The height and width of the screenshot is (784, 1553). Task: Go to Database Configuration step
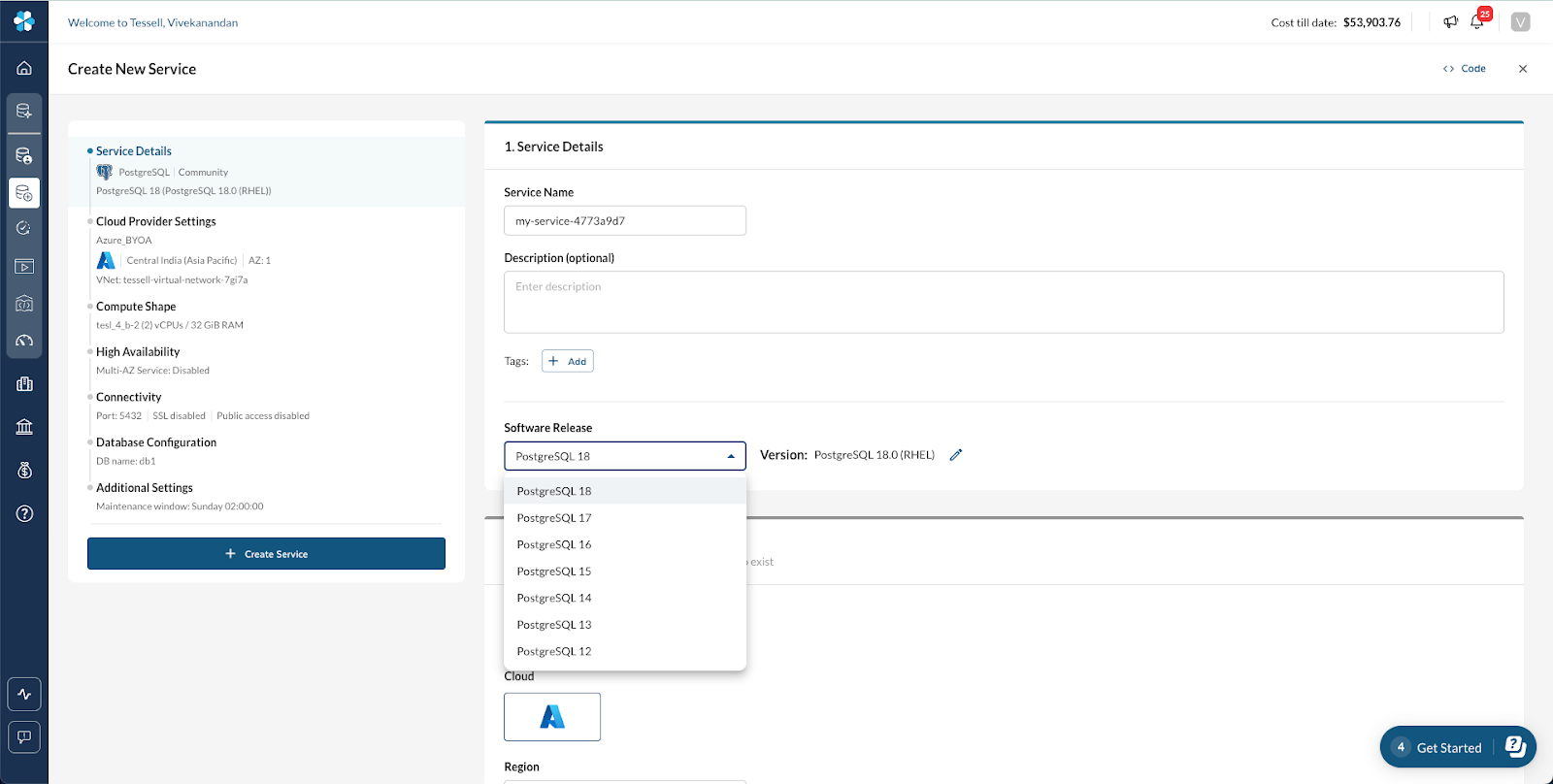[x=156, y=442]
